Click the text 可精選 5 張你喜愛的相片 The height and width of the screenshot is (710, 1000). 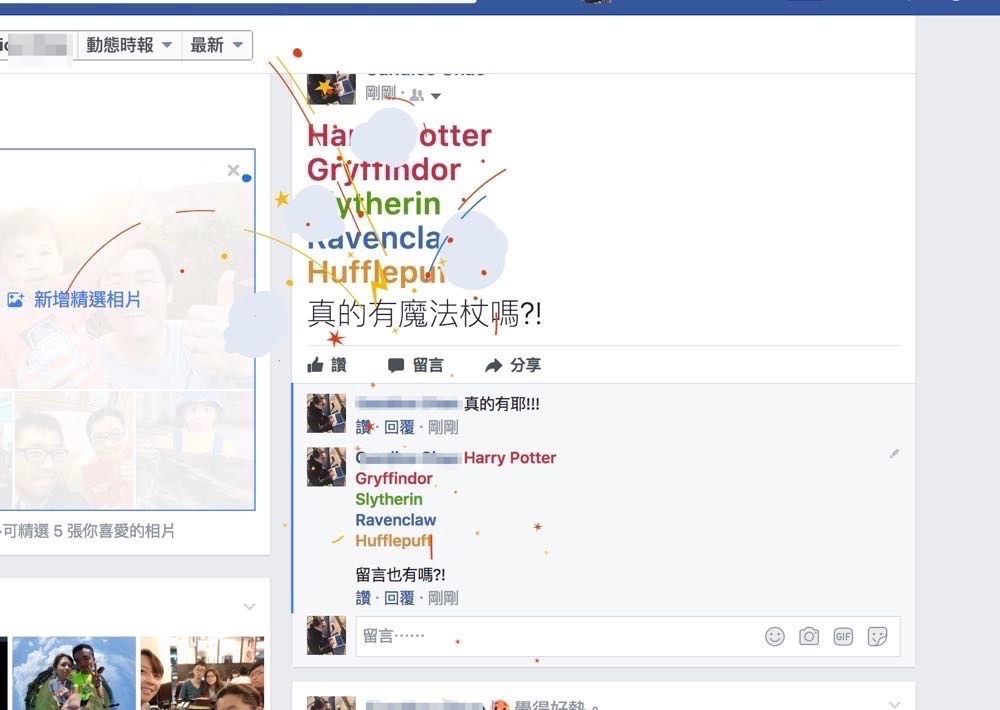pyautogui.click(x=88, y=531)
